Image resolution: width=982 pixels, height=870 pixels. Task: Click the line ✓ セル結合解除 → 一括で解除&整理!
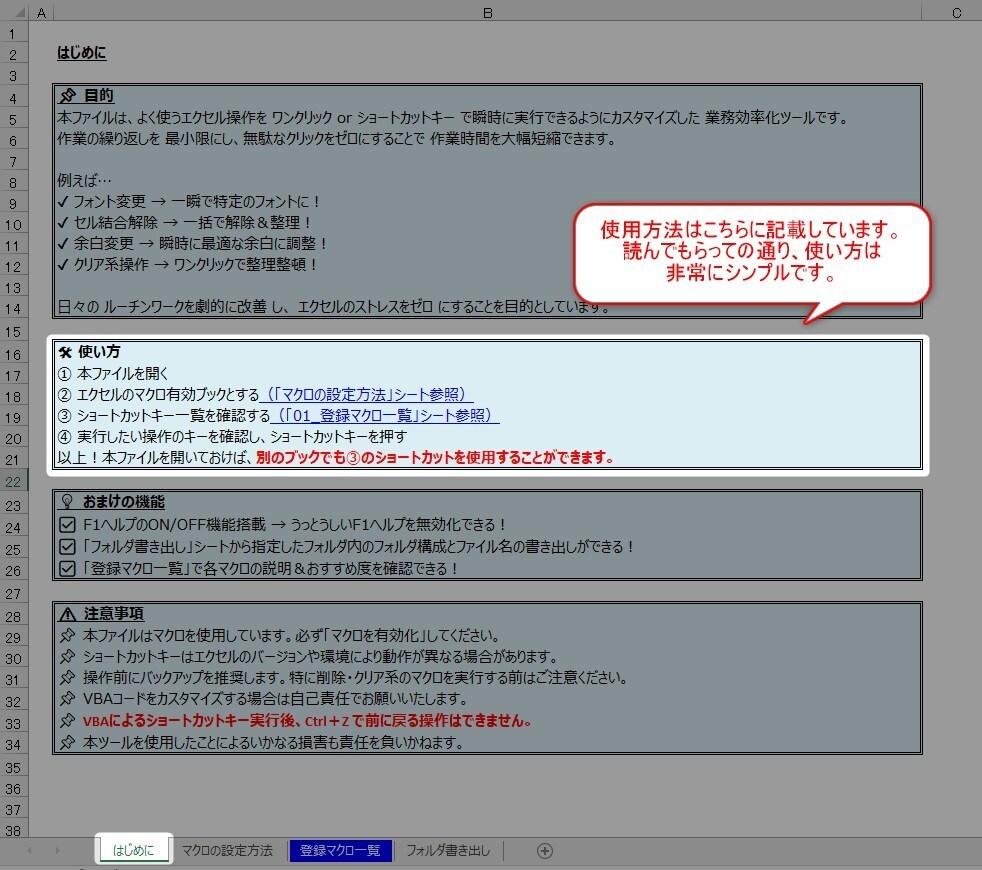coord(184,222)
